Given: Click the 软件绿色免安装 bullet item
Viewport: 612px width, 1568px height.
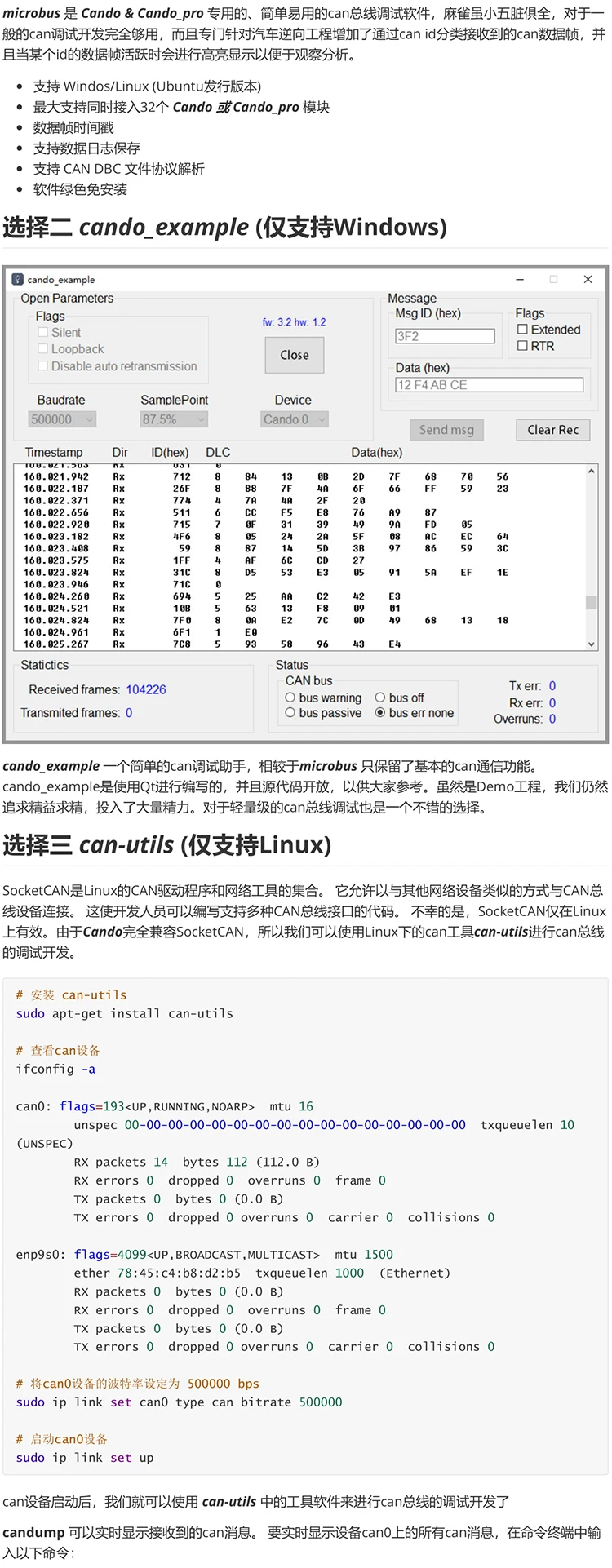Looking at the screenshot, I should 80,189.
